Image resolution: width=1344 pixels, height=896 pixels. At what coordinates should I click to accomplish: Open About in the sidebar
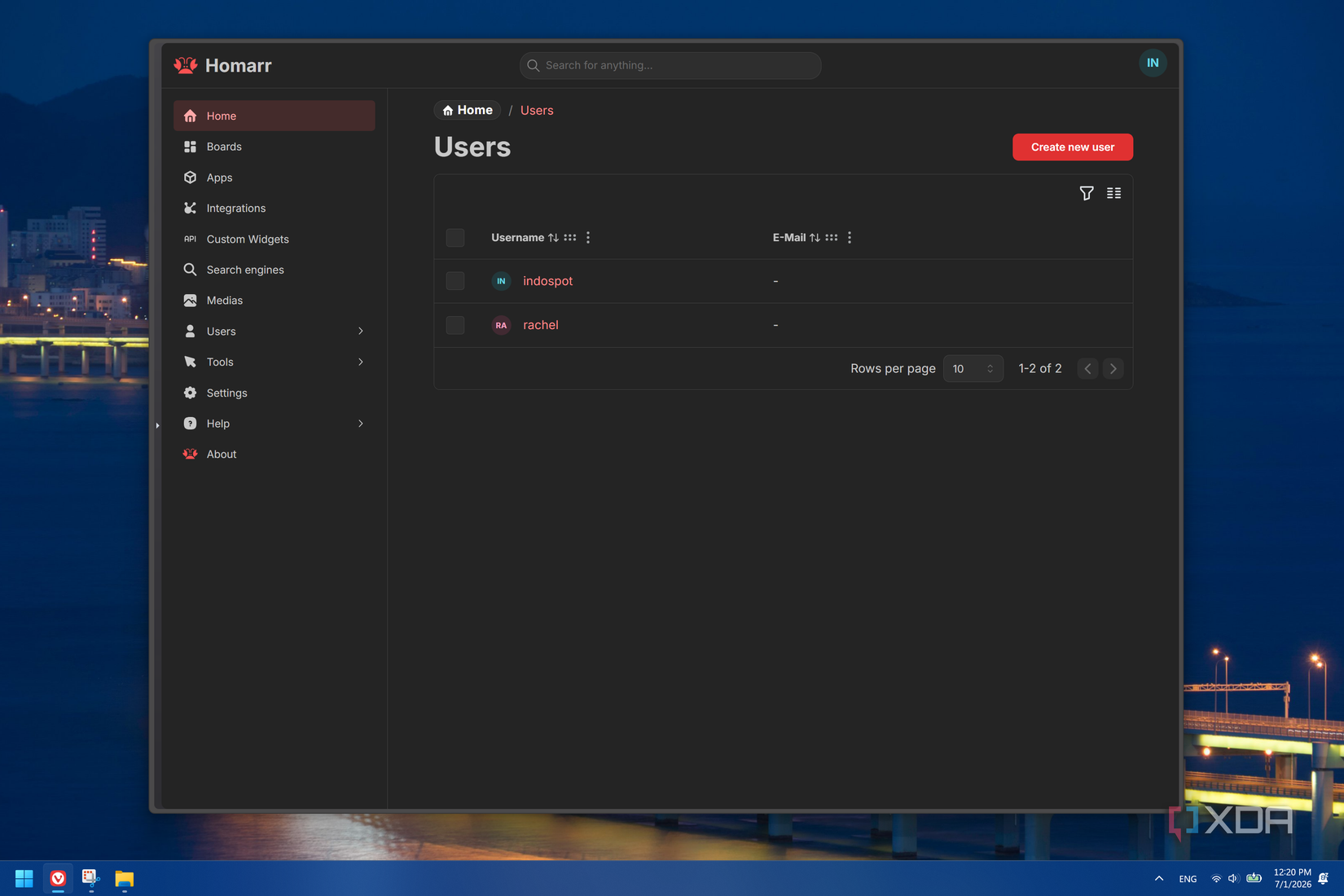coord(275,455)
